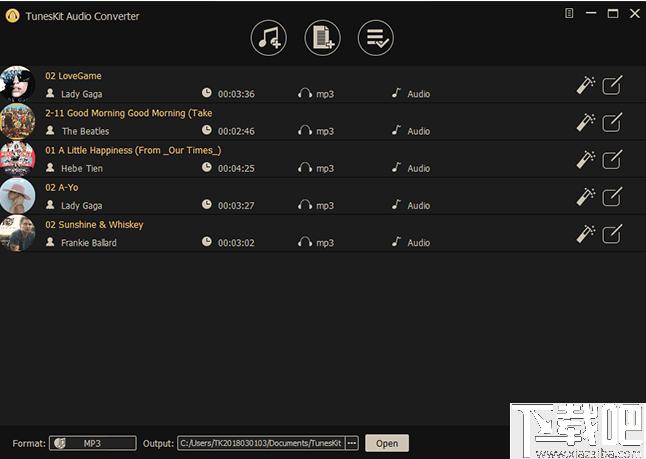Viewport: 646px width, 459px height.
Task: Open effects wand for 02 LoveGame
Action: pos(585,85)
